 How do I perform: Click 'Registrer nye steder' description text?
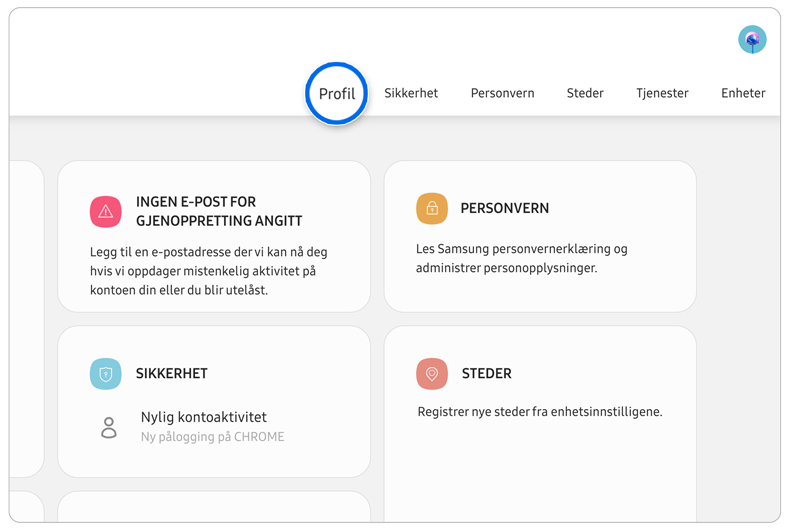(x=539, y=412)
